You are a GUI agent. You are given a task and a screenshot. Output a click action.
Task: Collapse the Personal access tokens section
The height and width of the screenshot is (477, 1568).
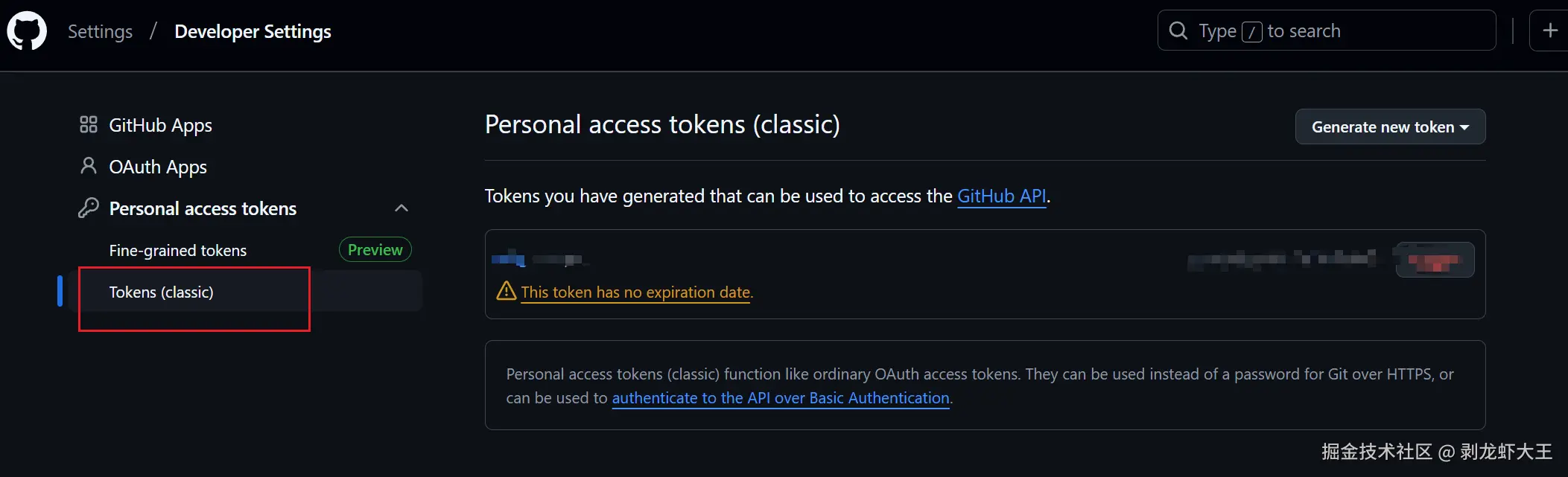pyautogui.click(x=401, y=208)
